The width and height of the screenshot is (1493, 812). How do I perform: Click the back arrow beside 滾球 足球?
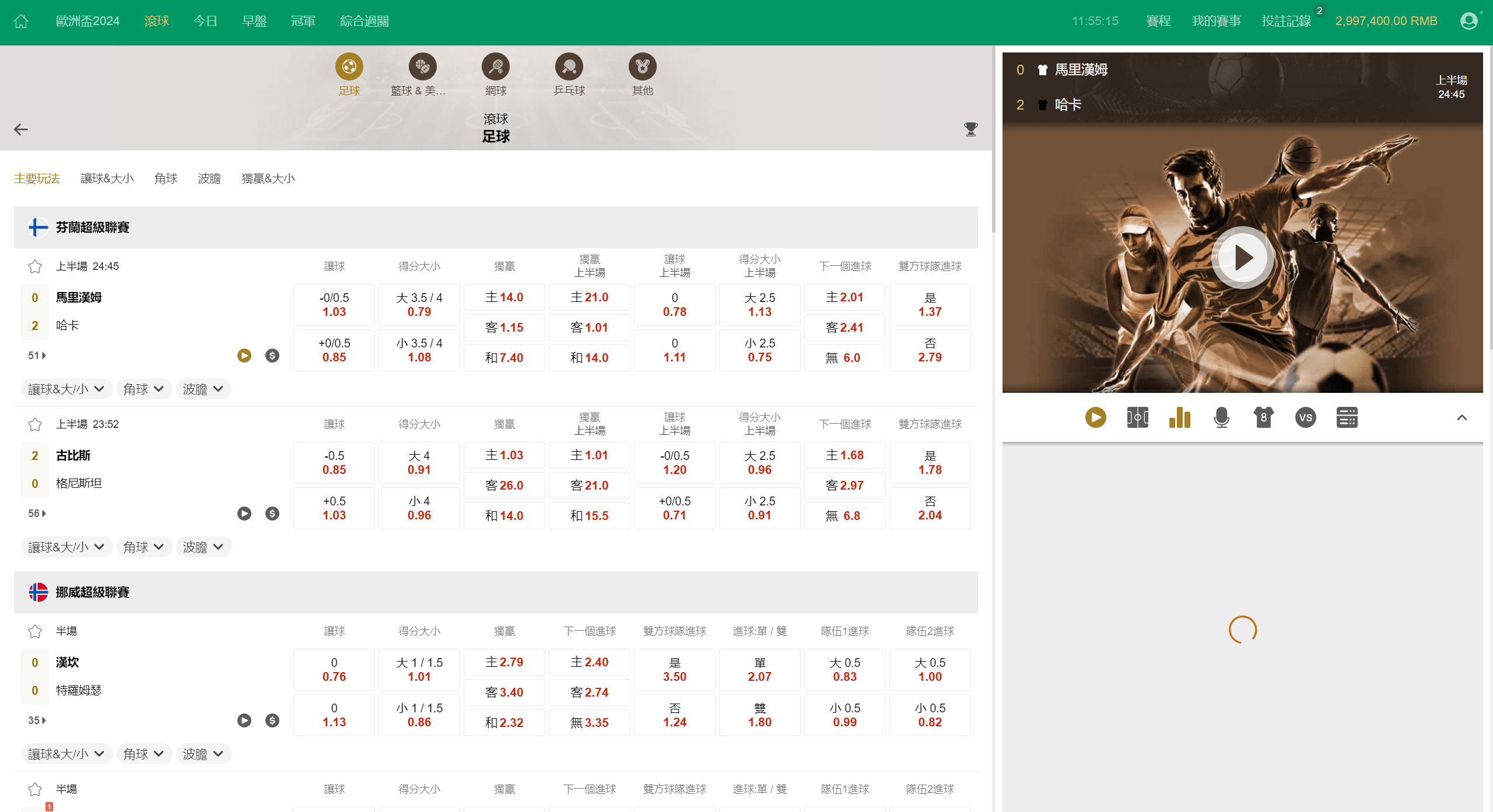coord(21,129)
